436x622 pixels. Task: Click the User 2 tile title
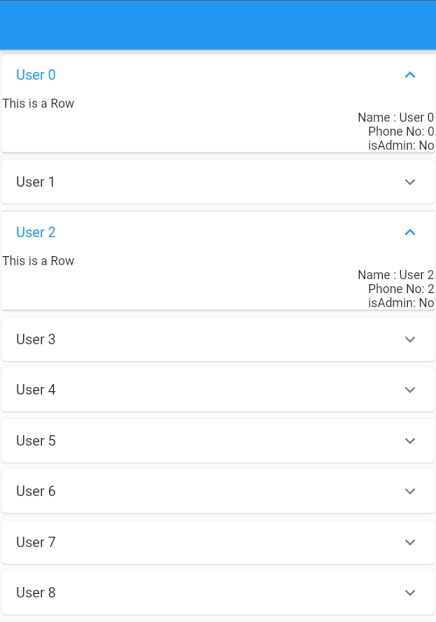click(x=36, y=232)
